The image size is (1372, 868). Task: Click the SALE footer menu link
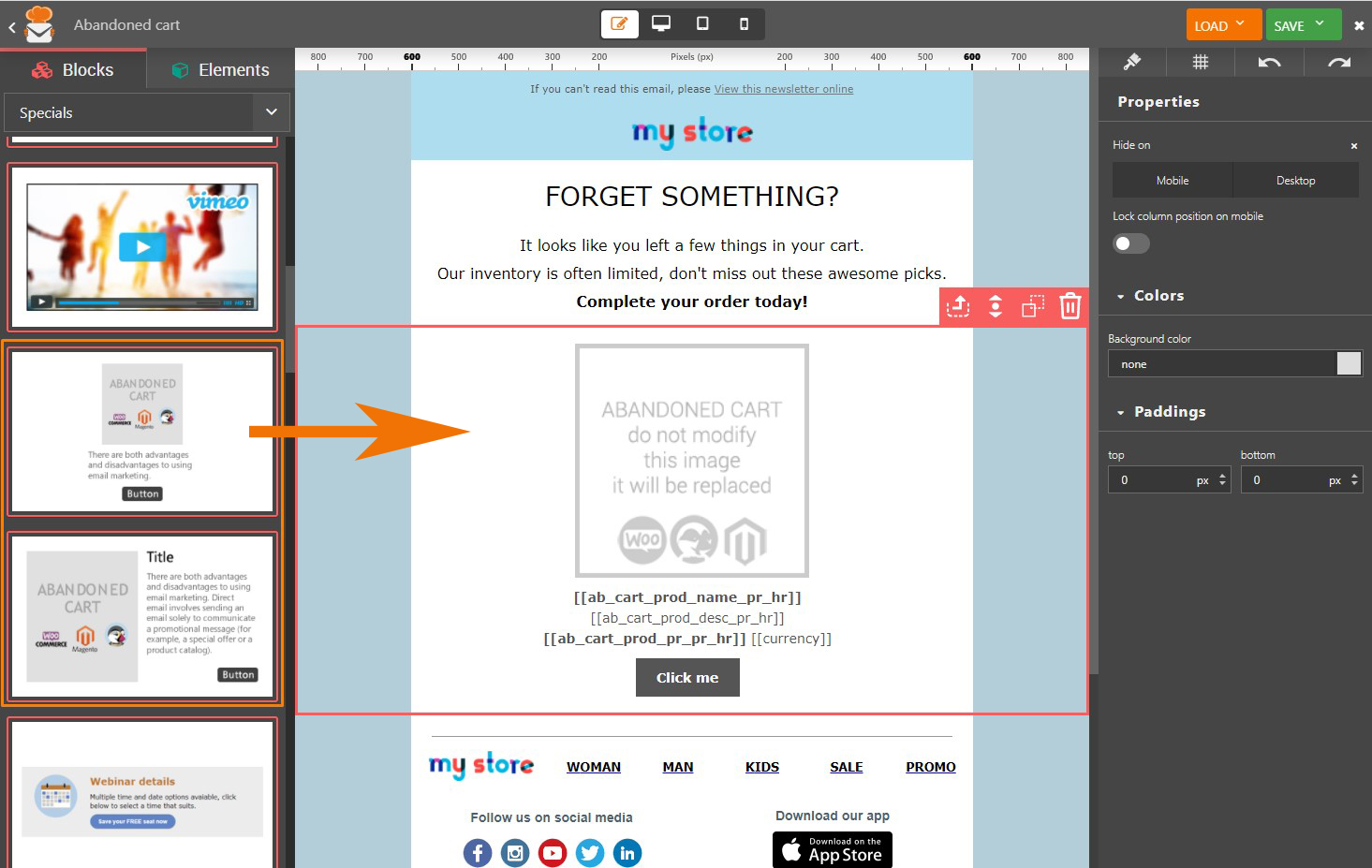(x=847, y=767)
